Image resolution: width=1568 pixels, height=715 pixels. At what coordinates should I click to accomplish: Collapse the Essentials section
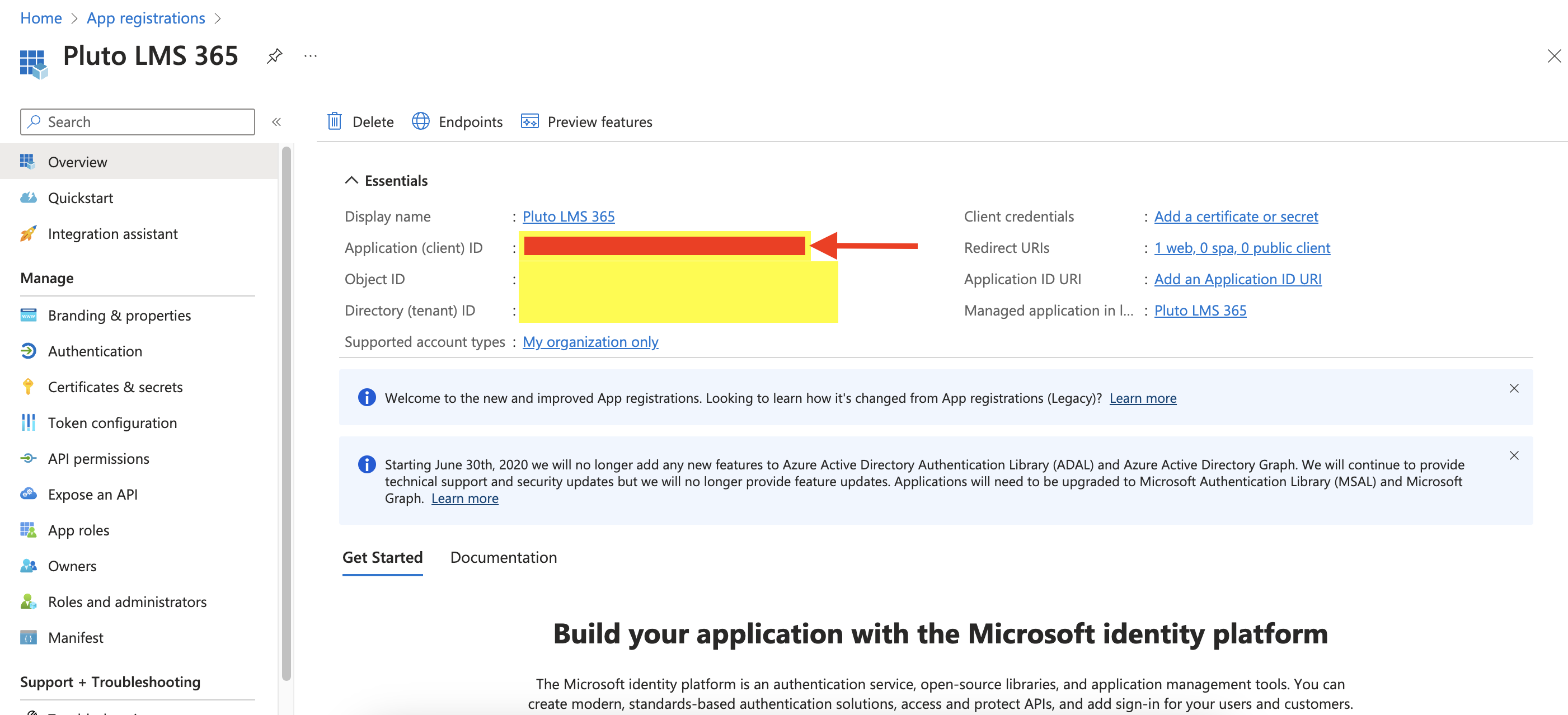pos(351,180)
